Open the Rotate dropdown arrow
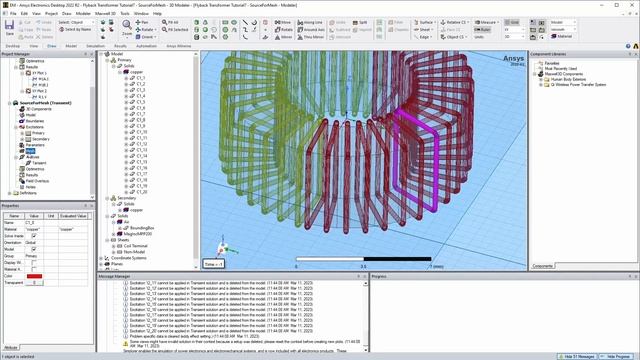This screenshot has width=640, height=360. pos(155,29)
